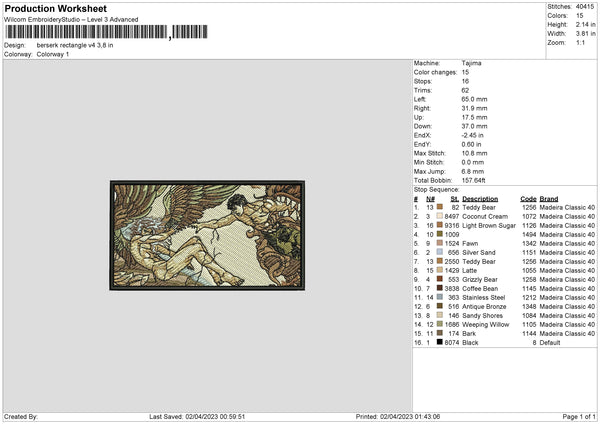Click Width value 3.81 in

pos(585,34)
